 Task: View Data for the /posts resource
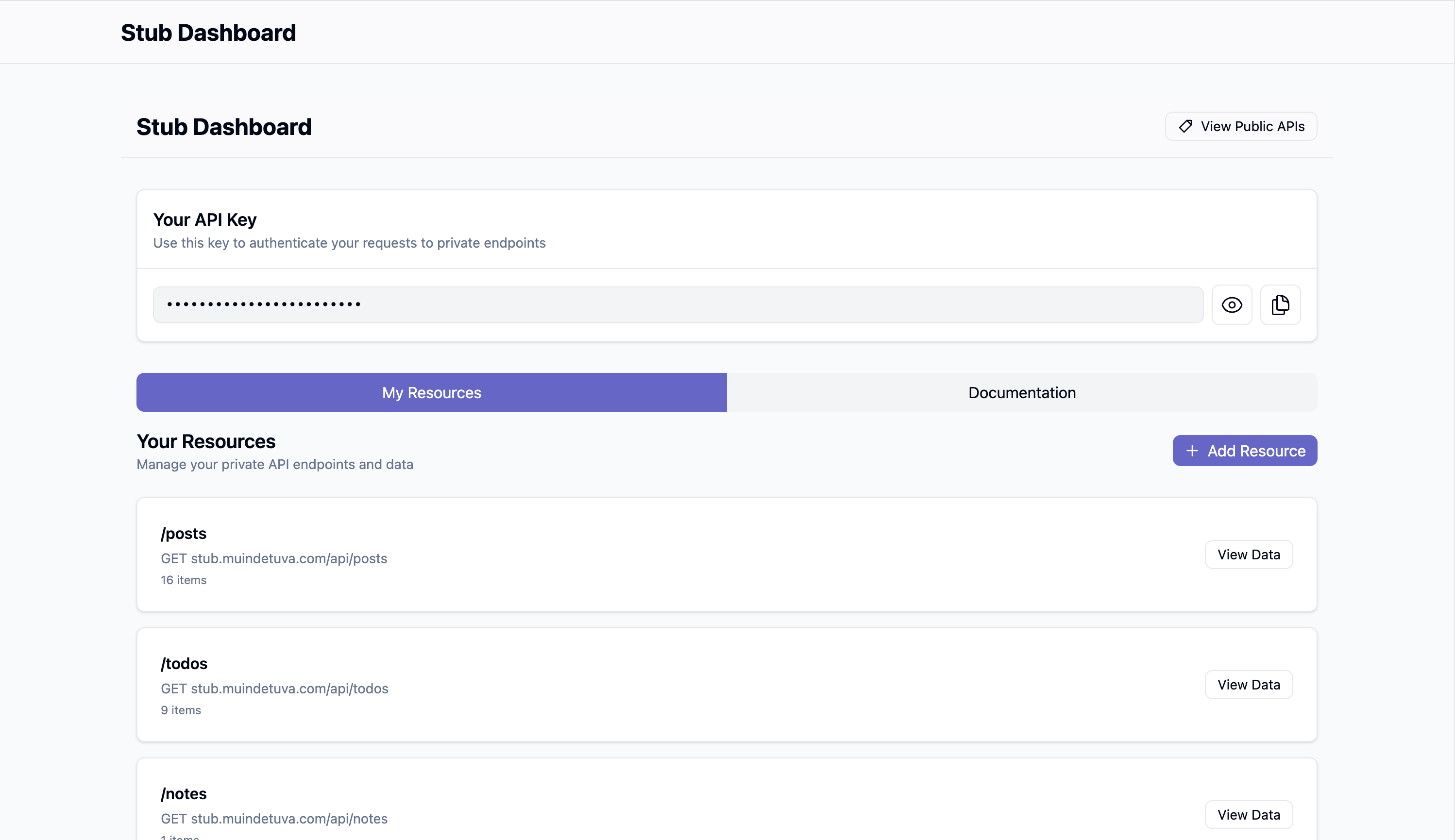pos(1248,554)
